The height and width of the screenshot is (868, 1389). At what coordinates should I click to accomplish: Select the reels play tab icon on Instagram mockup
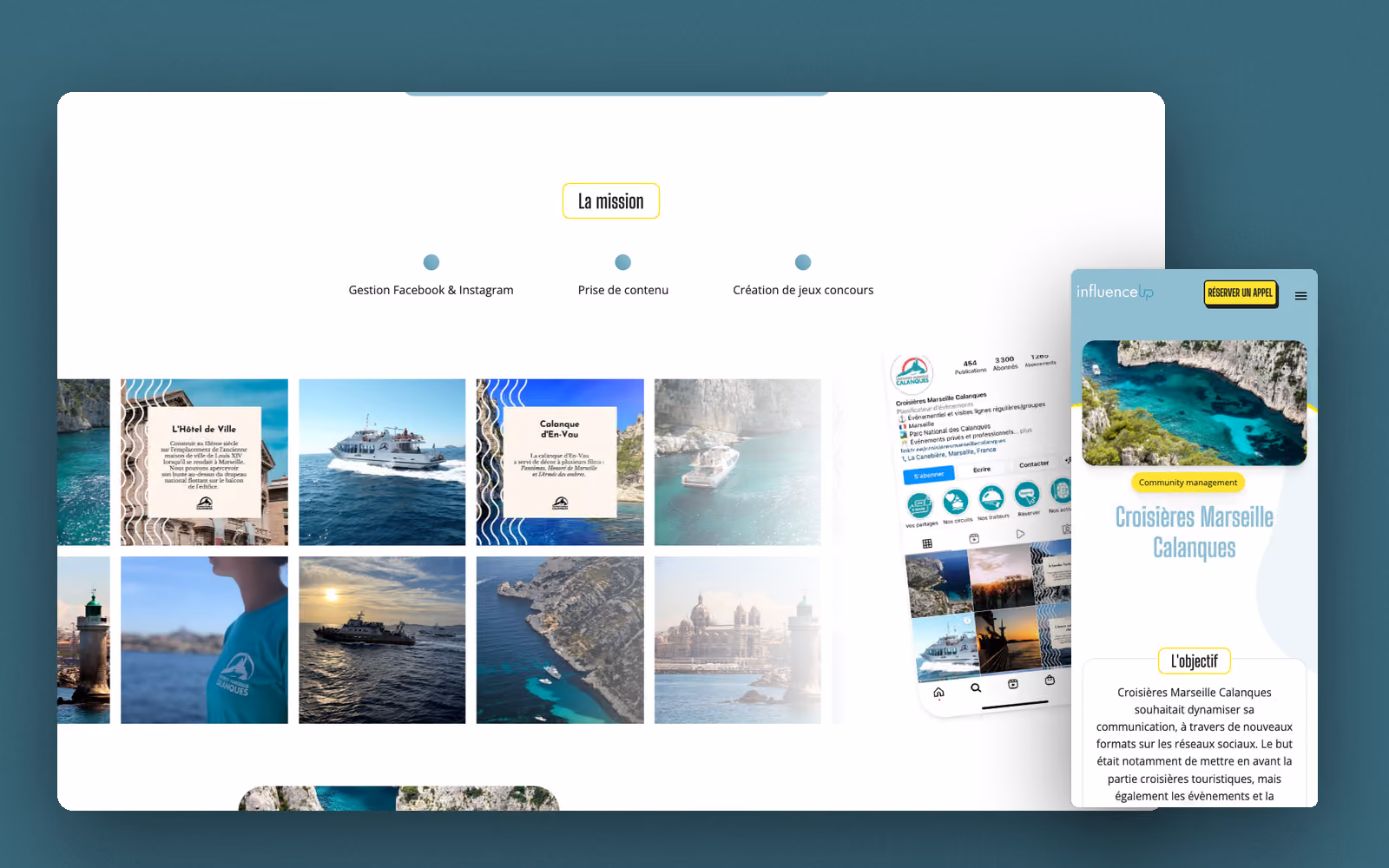tap(1021, 534)
